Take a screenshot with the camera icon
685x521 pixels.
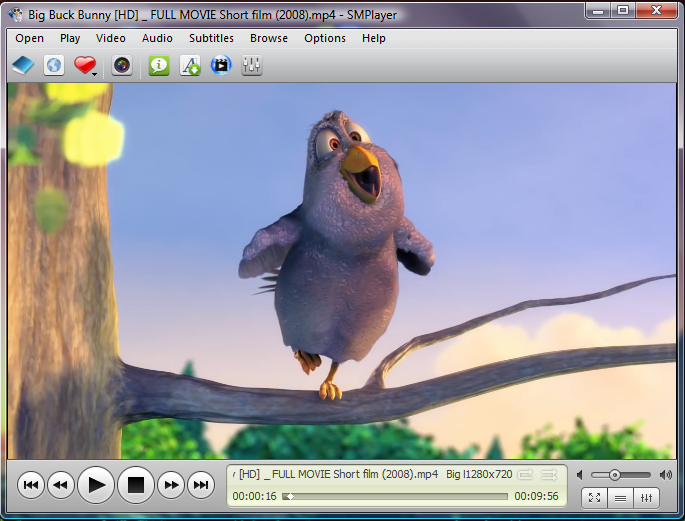click(121, 66)
